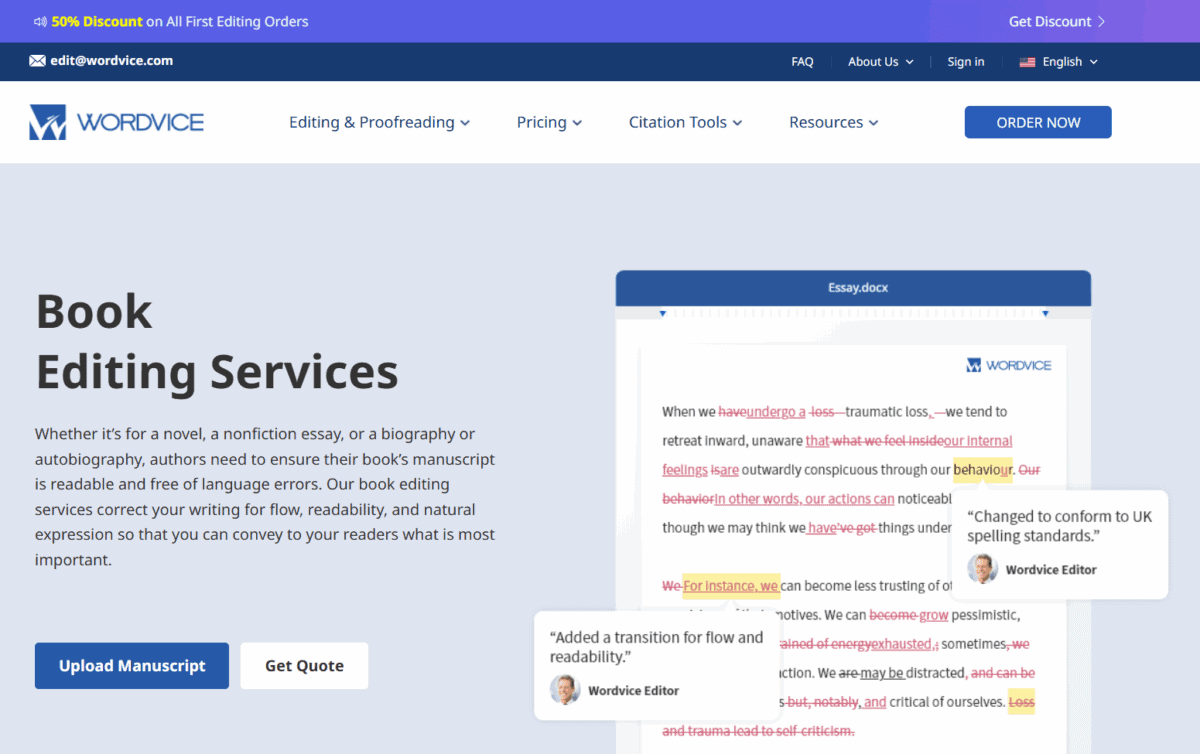Click the Sign in link

pos(965,61)
